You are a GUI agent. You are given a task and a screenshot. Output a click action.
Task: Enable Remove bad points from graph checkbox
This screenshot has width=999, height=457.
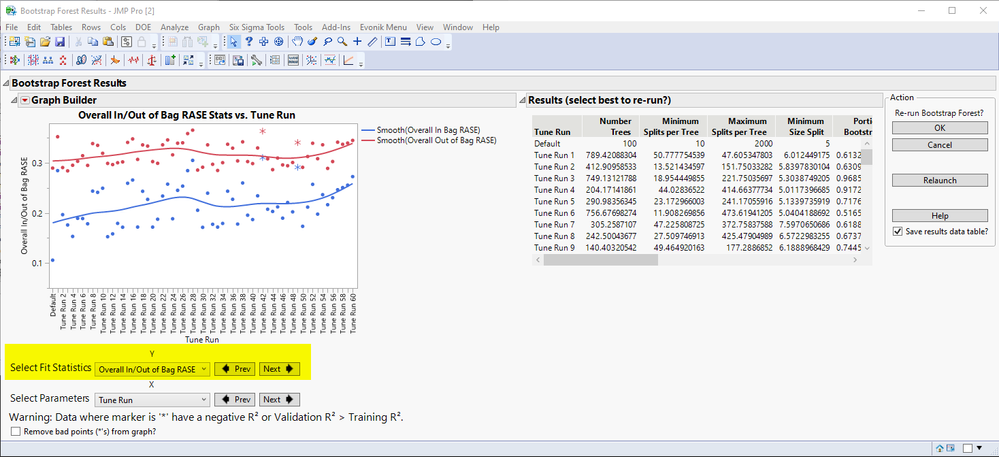[16, 432]
